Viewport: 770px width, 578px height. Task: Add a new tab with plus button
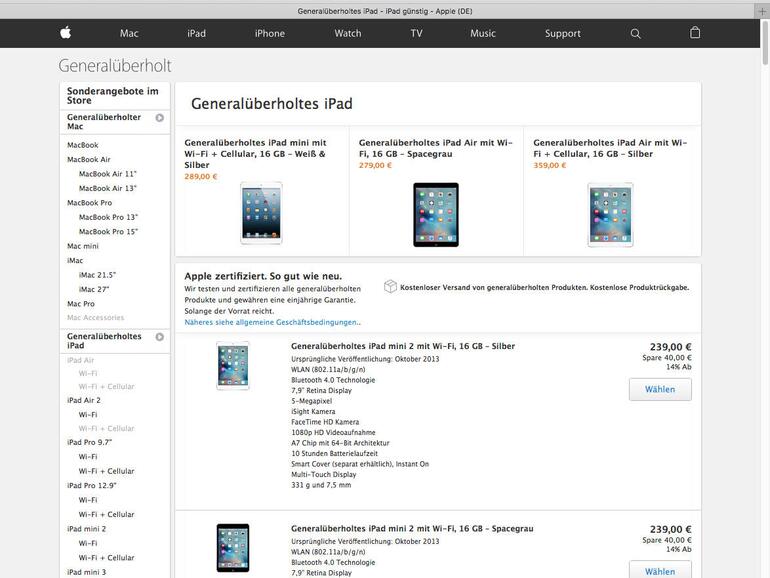pyautogui.click(x=762, y=11)
